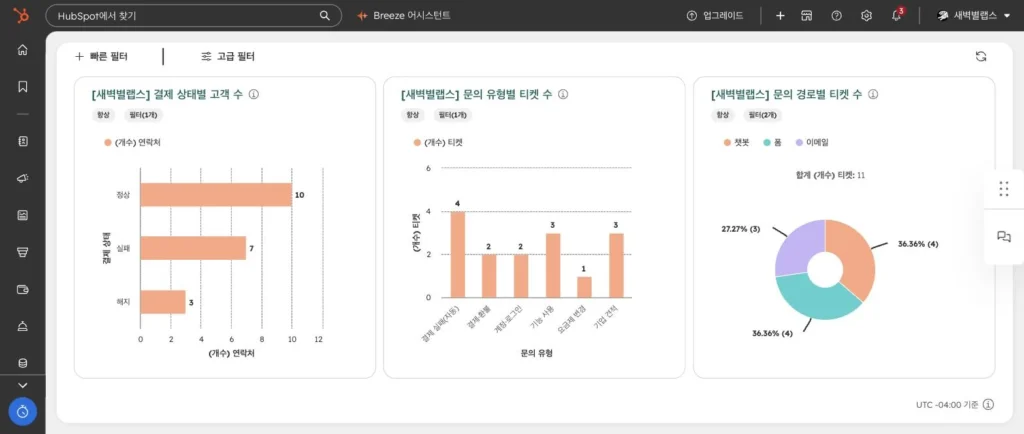This screenshot has width=1024, height=434.
Task: Click 필터(2개) tag in 문의 경로별 card
Action: 762,115
